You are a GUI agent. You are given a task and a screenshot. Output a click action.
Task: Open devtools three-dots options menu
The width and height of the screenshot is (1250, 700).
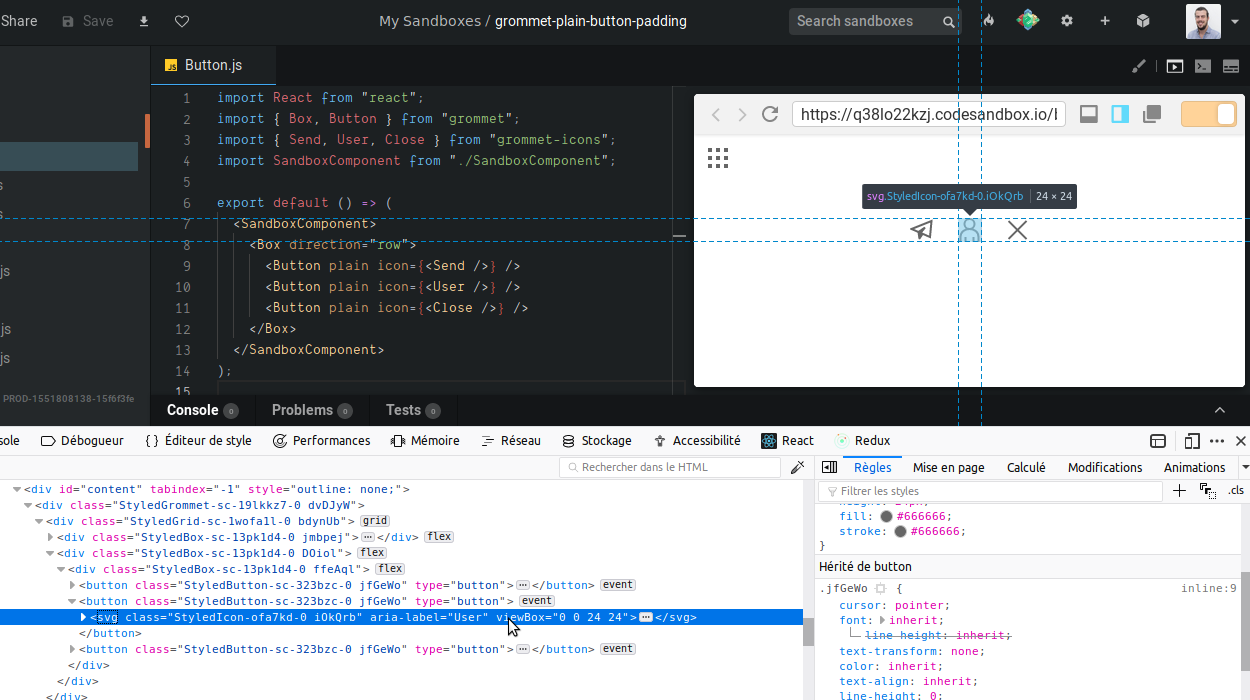coord(1217,441)
